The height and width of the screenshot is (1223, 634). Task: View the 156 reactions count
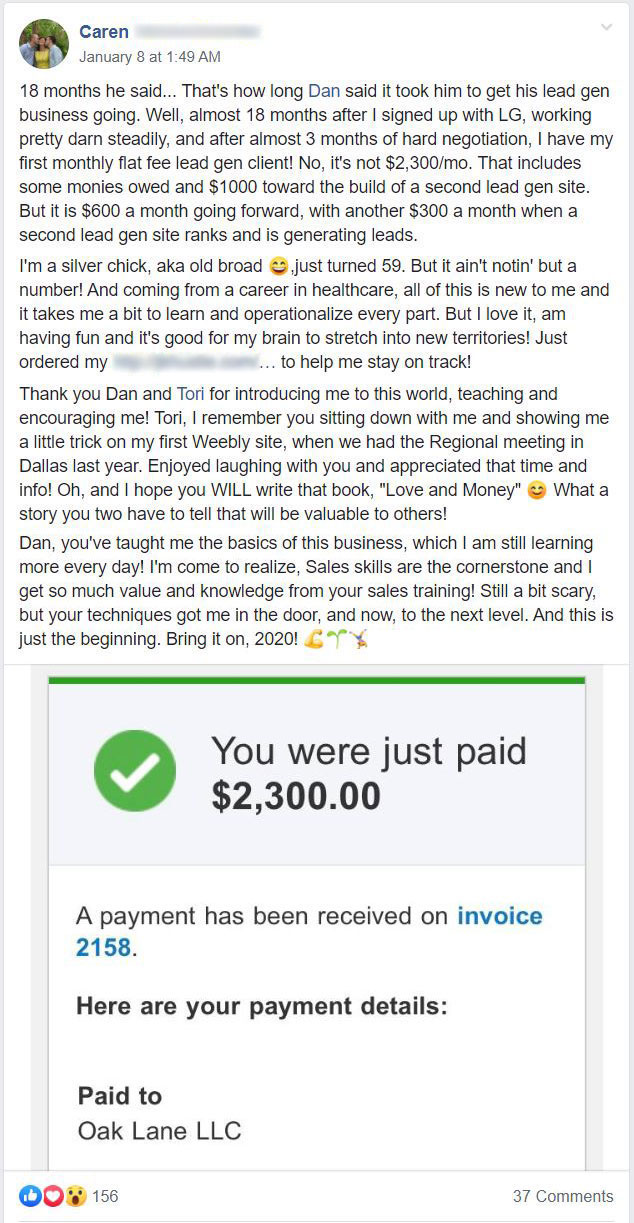click(x=105, y=1196)
